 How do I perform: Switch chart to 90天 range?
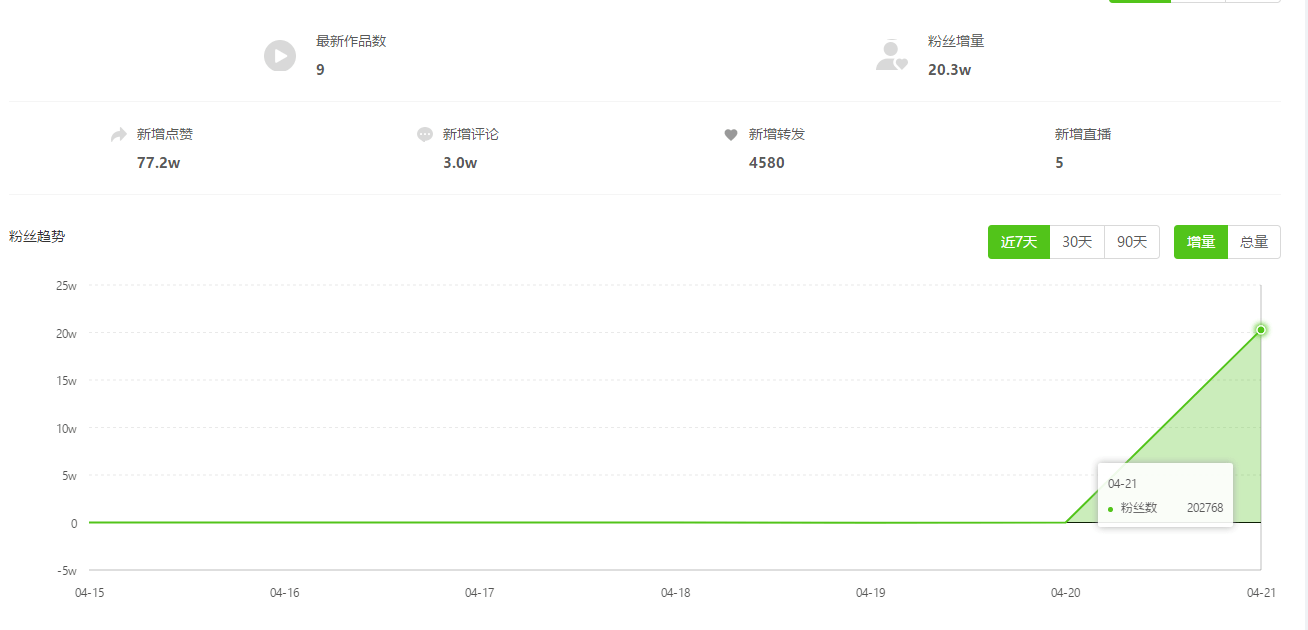tap(1132, 242)
